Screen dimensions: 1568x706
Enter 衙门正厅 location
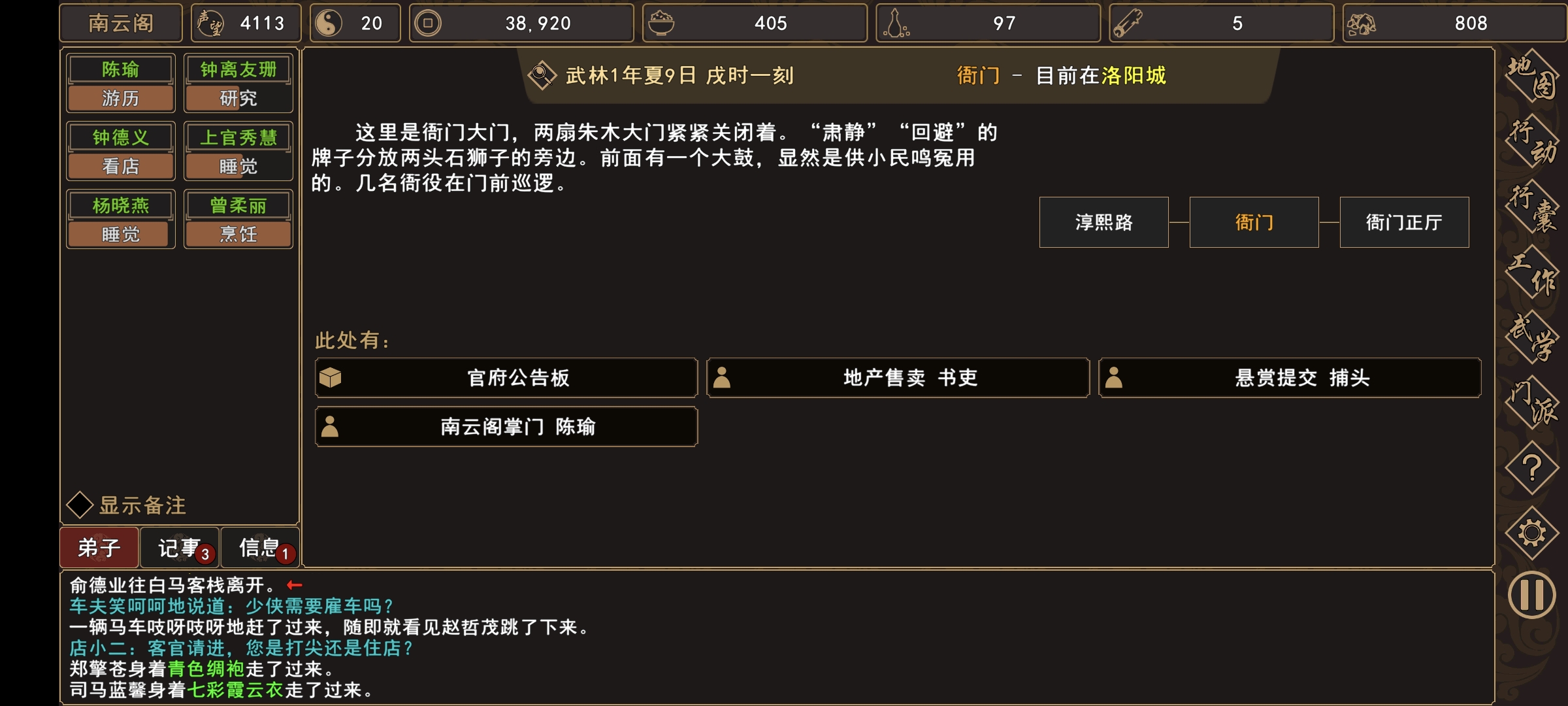(x=1404, y=222)
